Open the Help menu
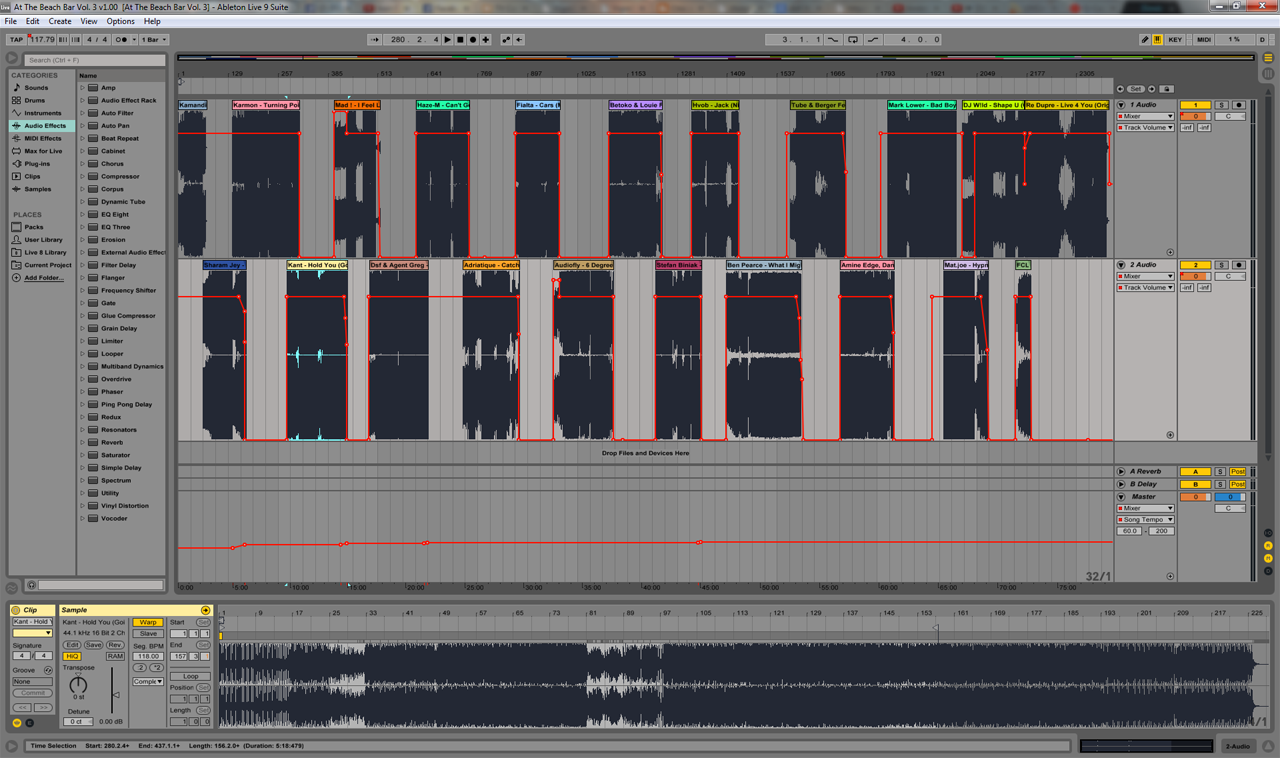1280x758 pixels. tap(152, 21)
